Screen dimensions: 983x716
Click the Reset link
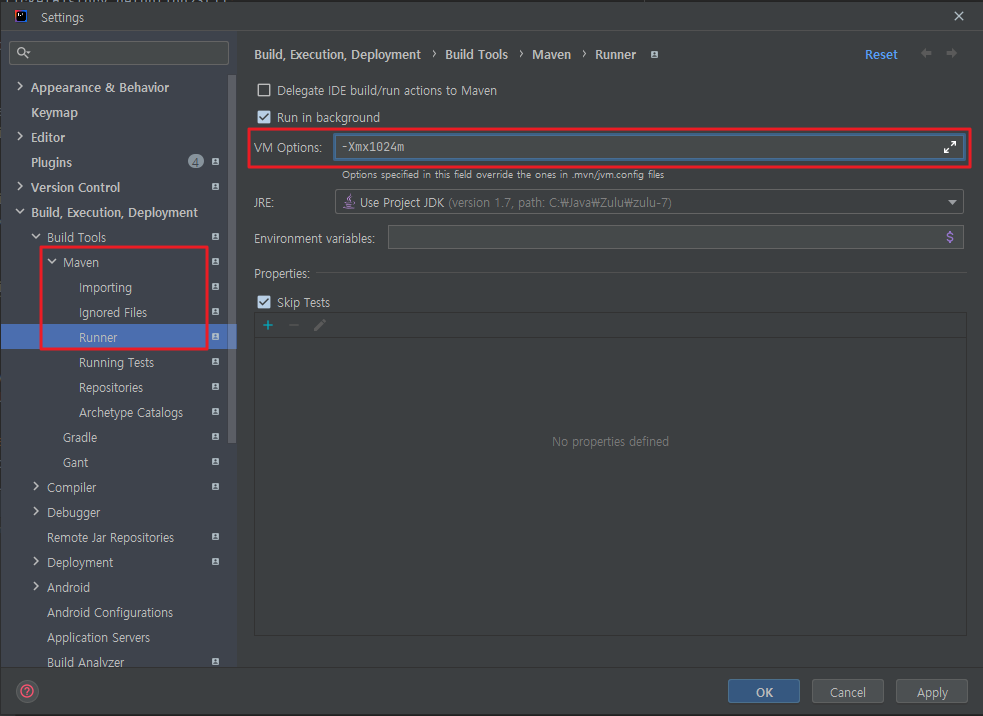tap(881, 55)
